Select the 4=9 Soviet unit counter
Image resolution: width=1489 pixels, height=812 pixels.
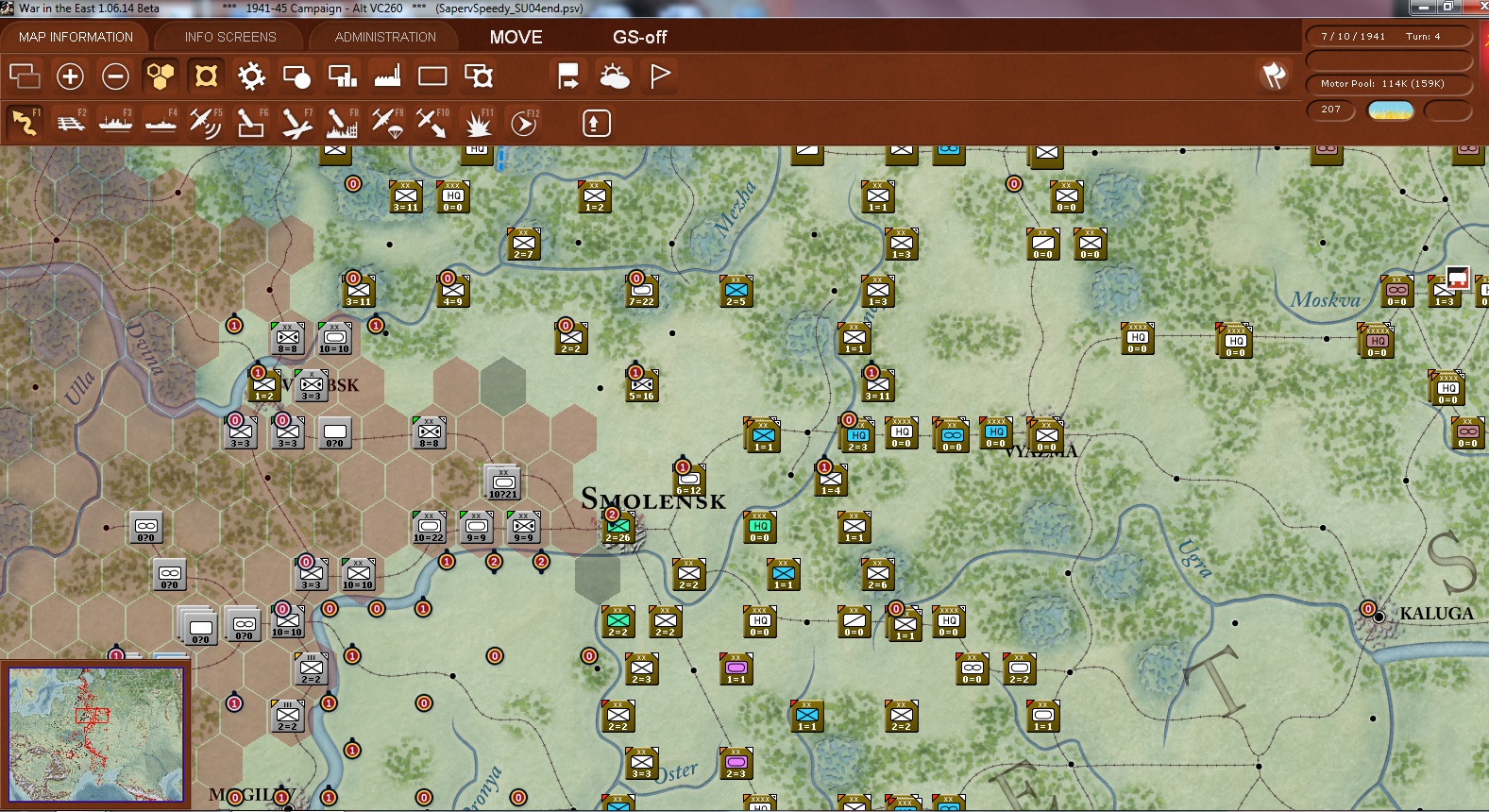pos(453,292)
